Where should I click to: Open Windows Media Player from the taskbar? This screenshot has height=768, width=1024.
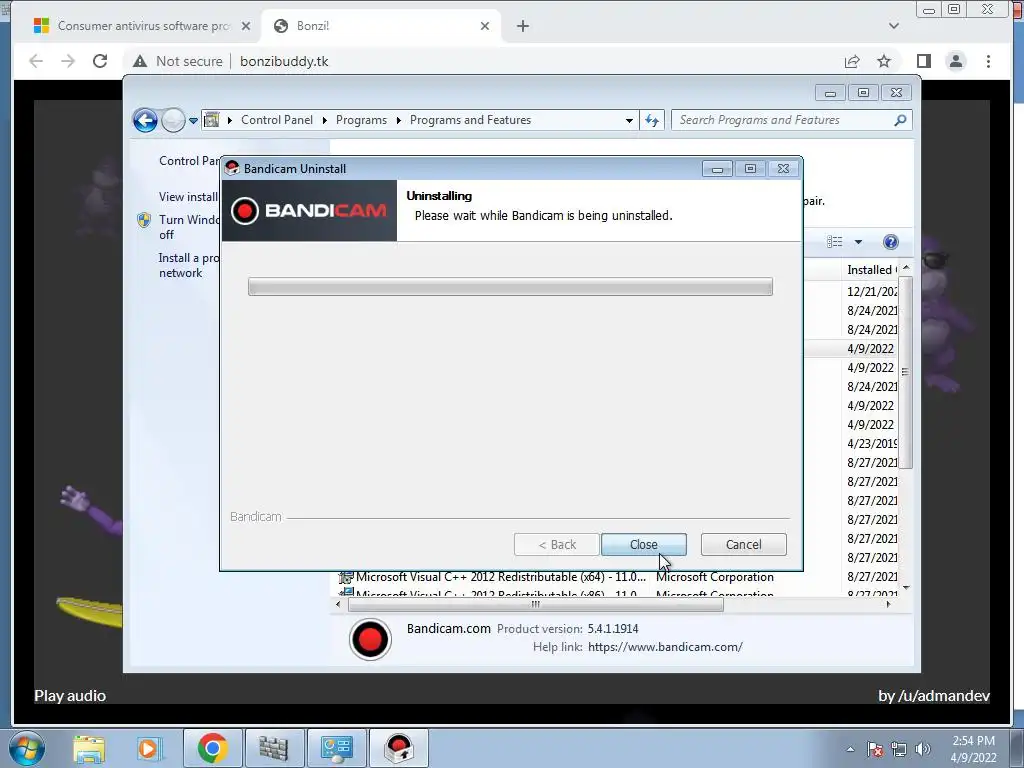pyautogui.click(x=149, y=749)
